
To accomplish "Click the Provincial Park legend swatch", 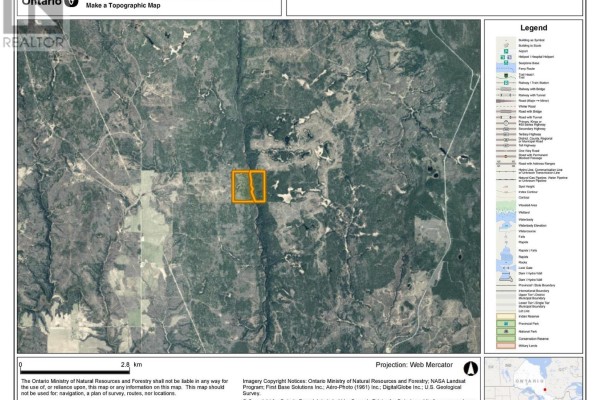I will tap(506, 323).
